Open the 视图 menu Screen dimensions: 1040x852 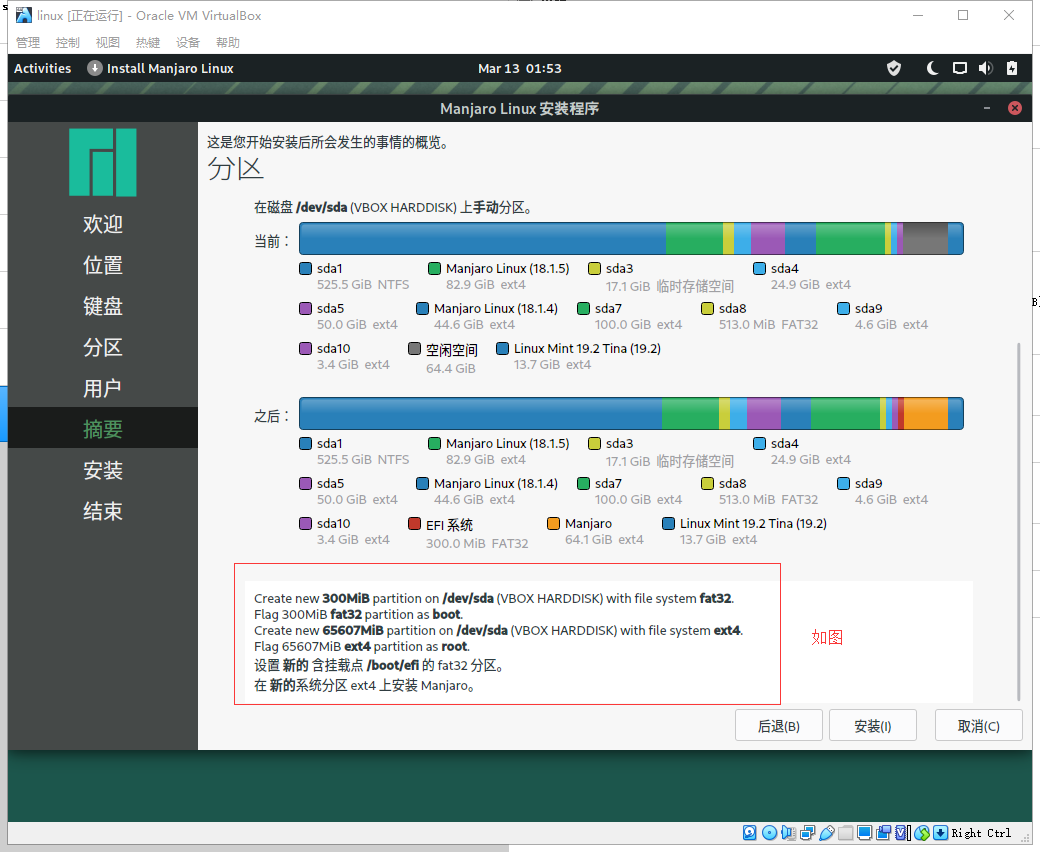[108, 43]
